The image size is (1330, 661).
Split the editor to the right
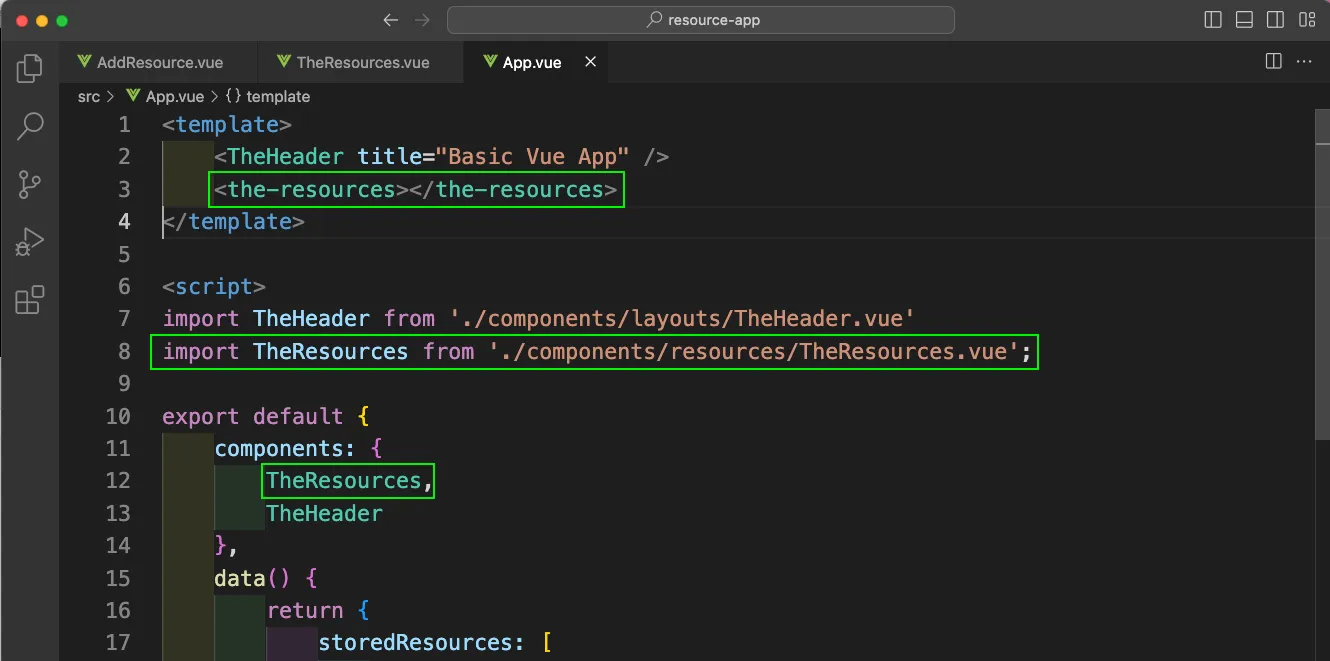pyautogui.click(x=1273, y=62)
